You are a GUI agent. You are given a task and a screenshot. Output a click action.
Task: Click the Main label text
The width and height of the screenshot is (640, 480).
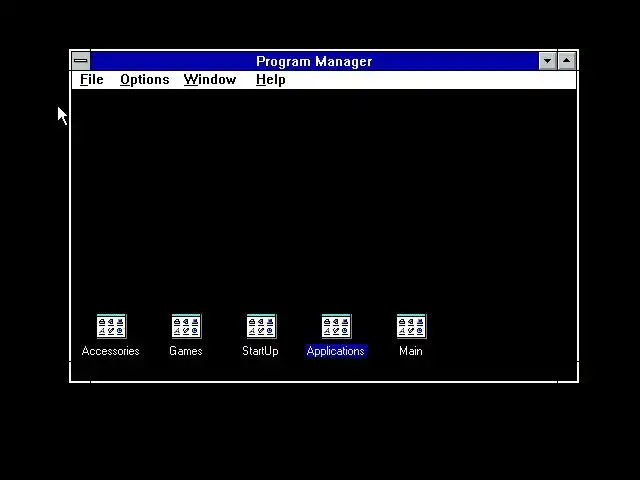point(411,351)
